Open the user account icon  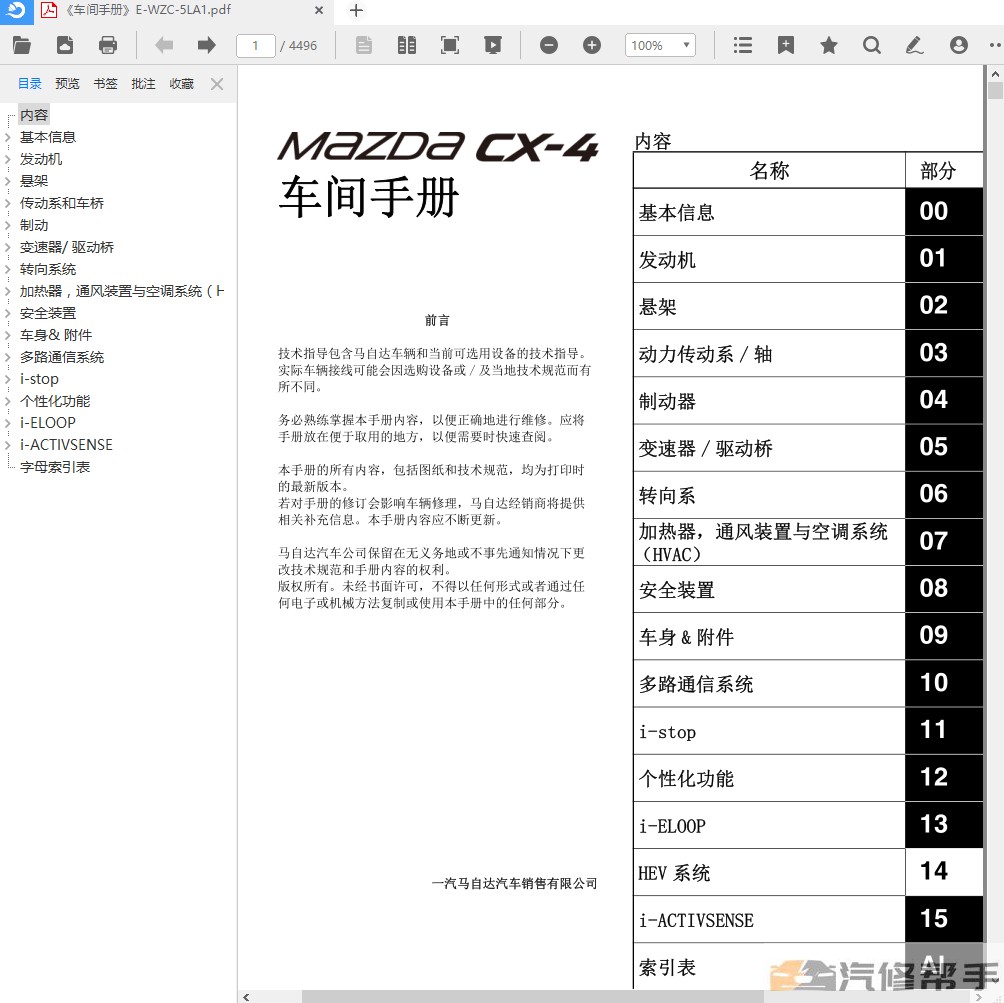pyautogui.click(x=959, y=45)
